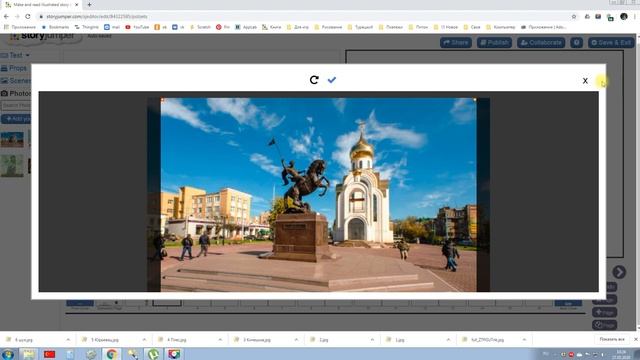This screenshot has width=640, height=360.
Task: Close the downloads bar
Action: pos(636,340)
